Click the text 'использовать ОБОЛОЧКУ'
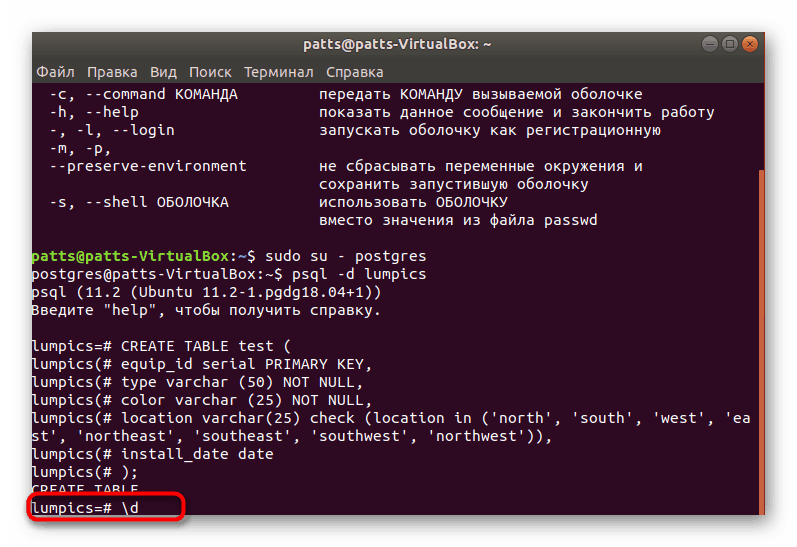This screenshot has width=797, height=547. coord(413,202)
